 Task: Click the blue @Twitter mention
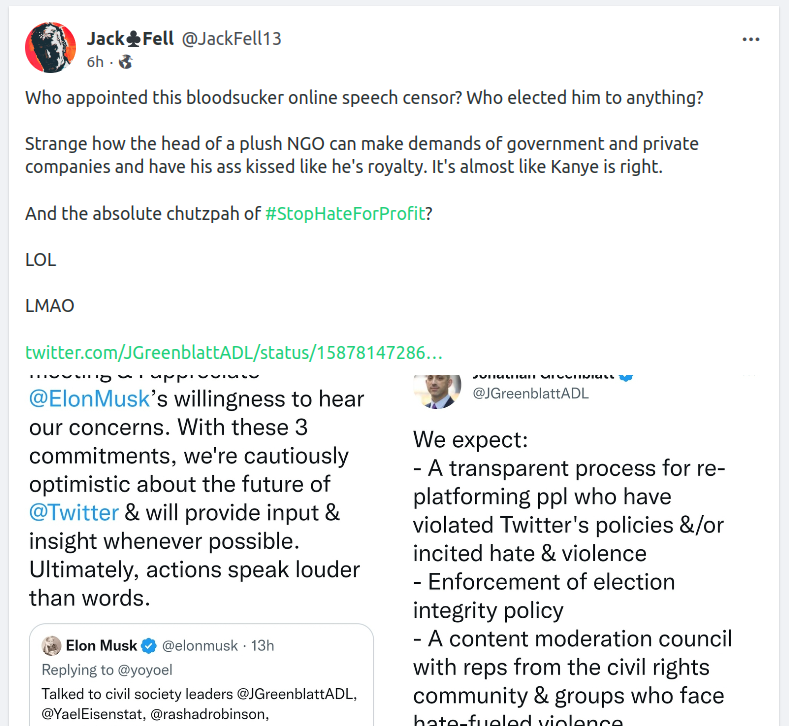74,513
